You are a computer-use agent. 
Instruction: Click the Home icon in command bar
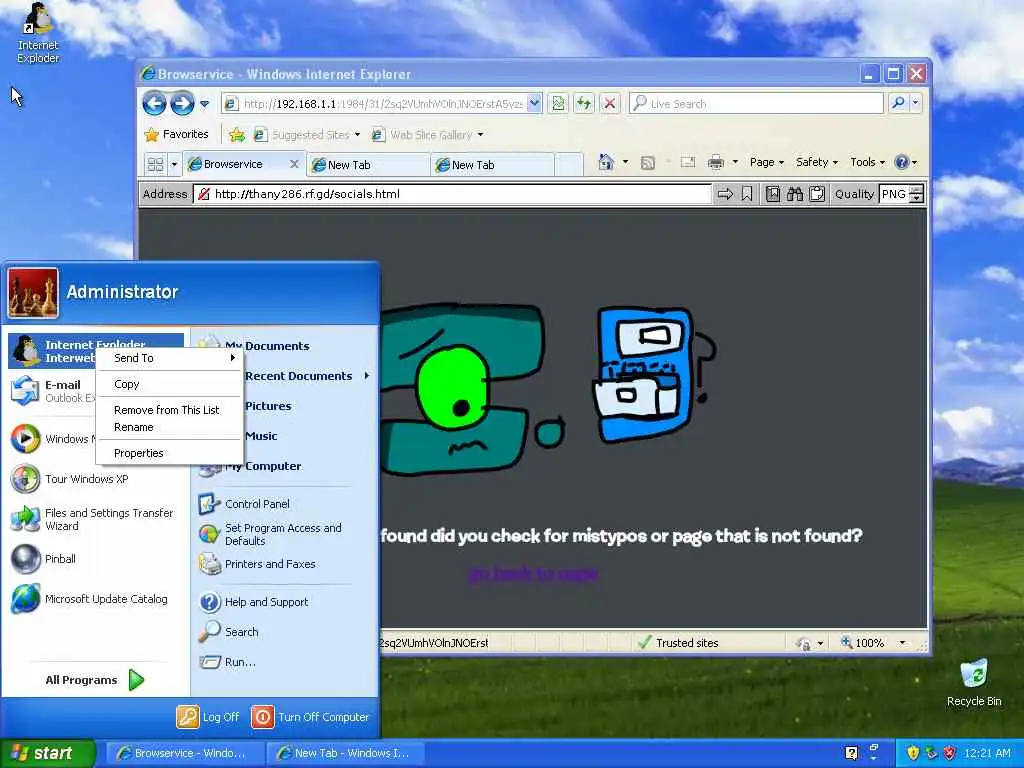(606, 162)
